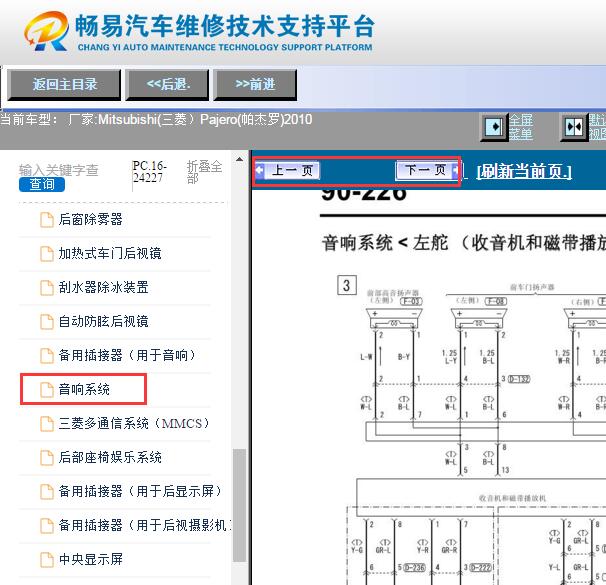Open 中央显示屏 tree item
Viewport: 606px width, 585px height.
click(x=90, y=559)
